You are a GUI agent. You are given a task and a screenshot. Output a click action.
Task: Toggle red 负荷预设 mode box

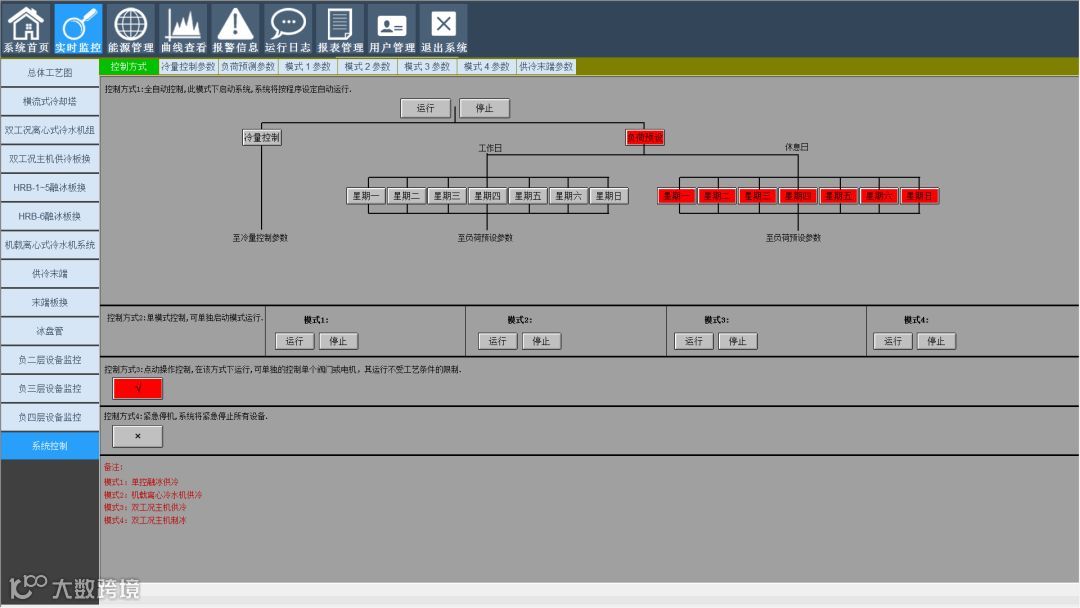pyautogui.click(x=645, y=138)
